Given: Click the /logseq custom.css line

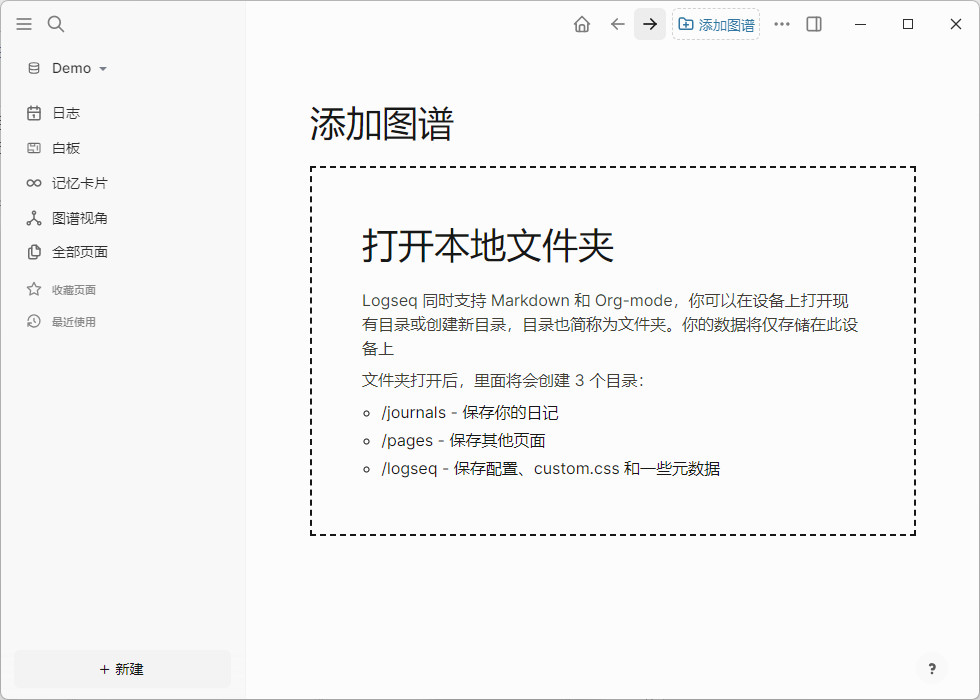Looking at the screenshot, I should 551,468.
